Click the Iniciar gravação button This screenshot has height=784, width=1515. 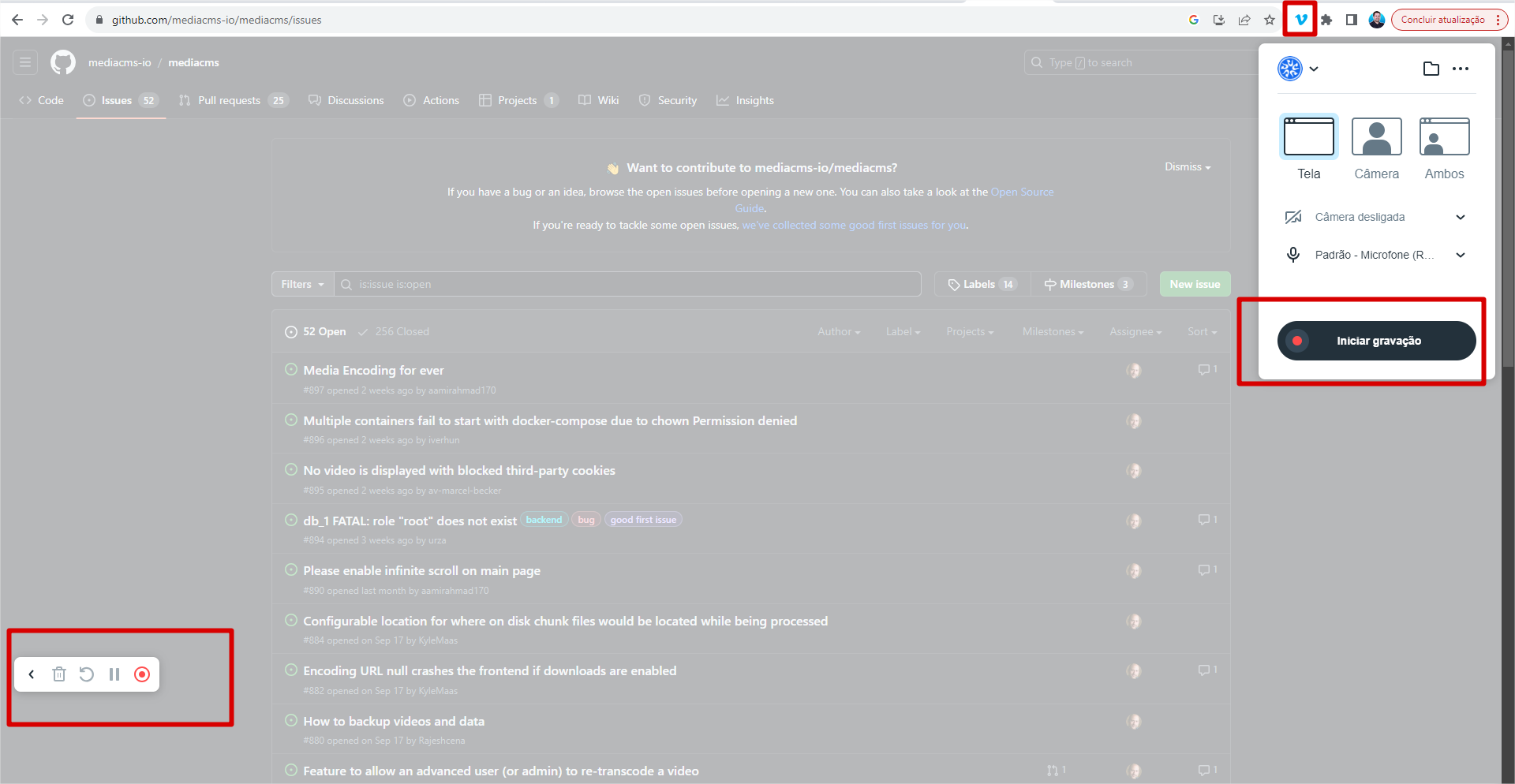point(1376,340)
